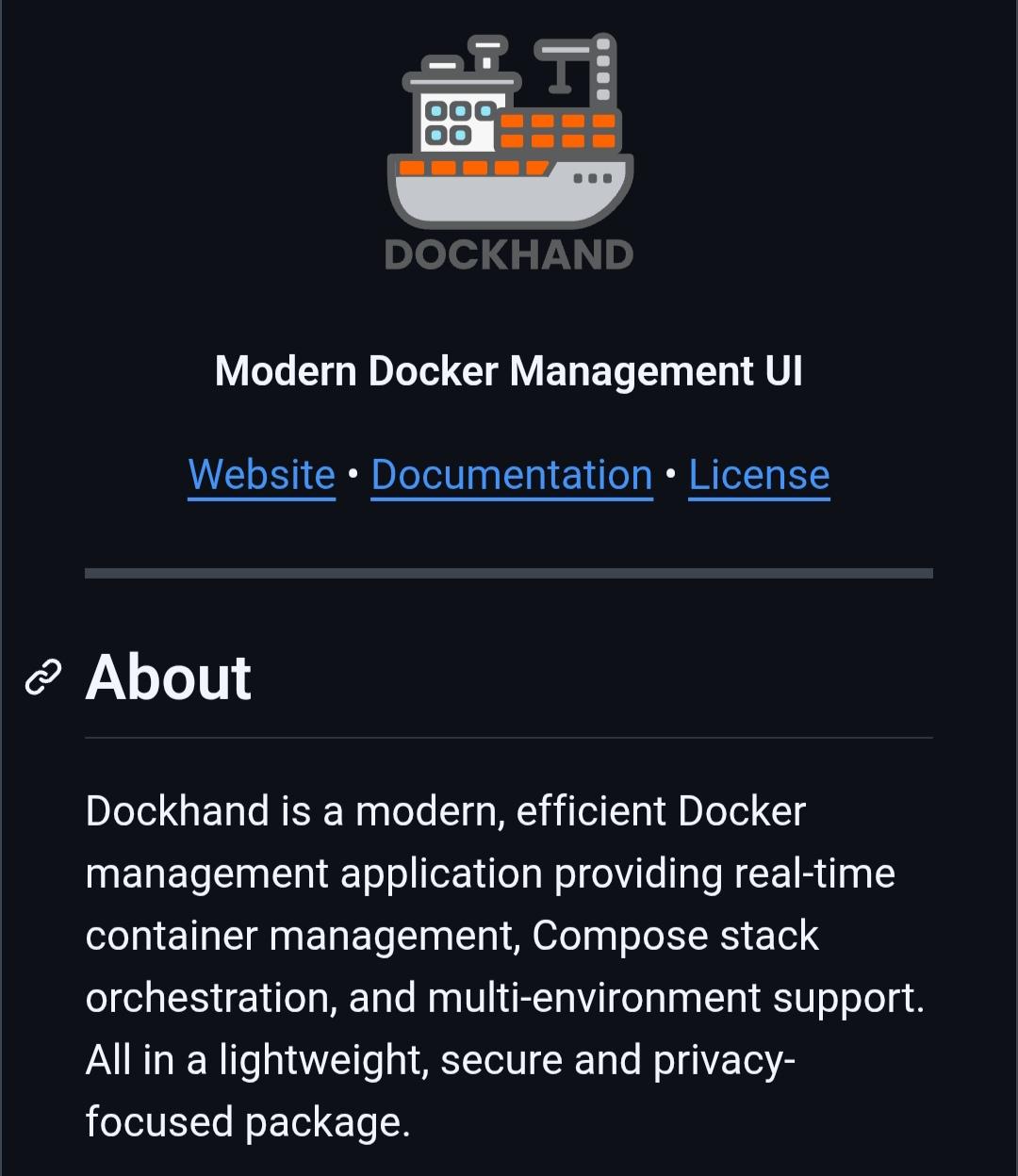
Task: Click the anchor link icon beside About
Action: [42, 677]
